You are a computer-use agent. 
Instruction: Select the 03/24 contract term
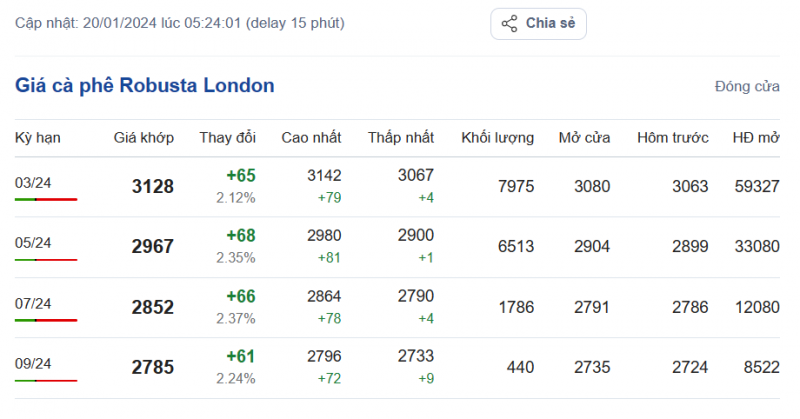(x=33, y=182)
